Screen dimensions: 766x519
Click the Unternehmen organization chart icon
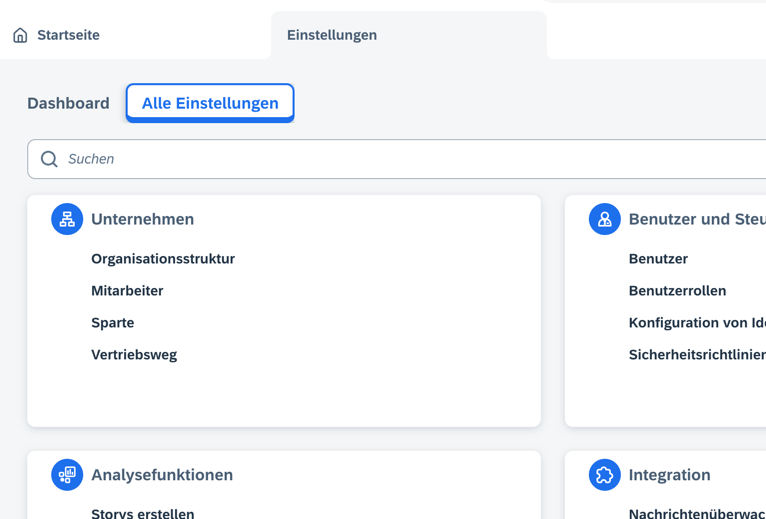[x=67, y=219]
